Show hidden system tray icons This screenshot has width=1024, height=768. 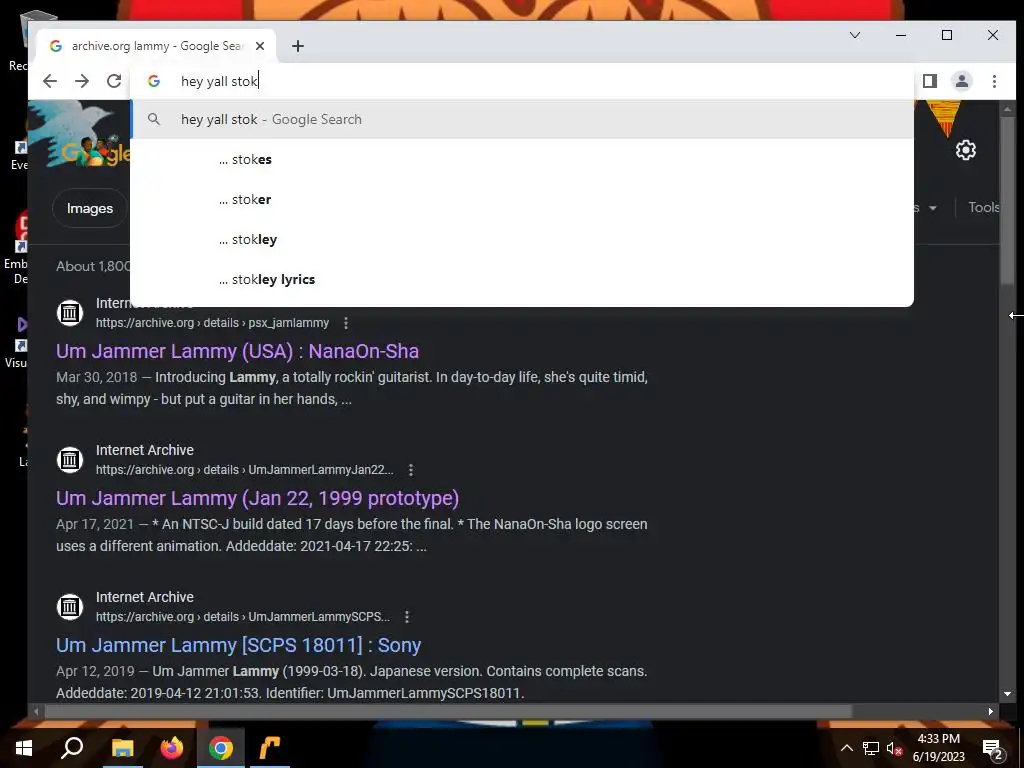(846, 748)
